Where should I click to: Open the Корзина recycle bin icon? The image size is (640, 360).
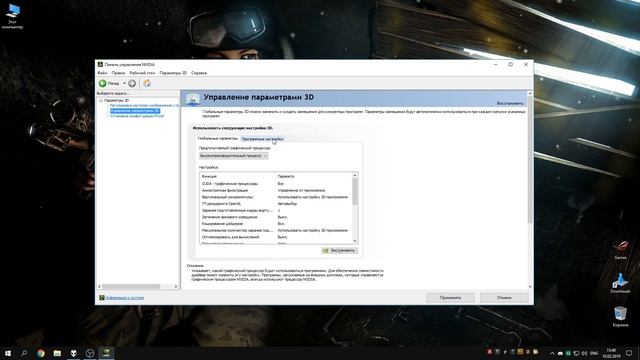(x=620, y=317)
